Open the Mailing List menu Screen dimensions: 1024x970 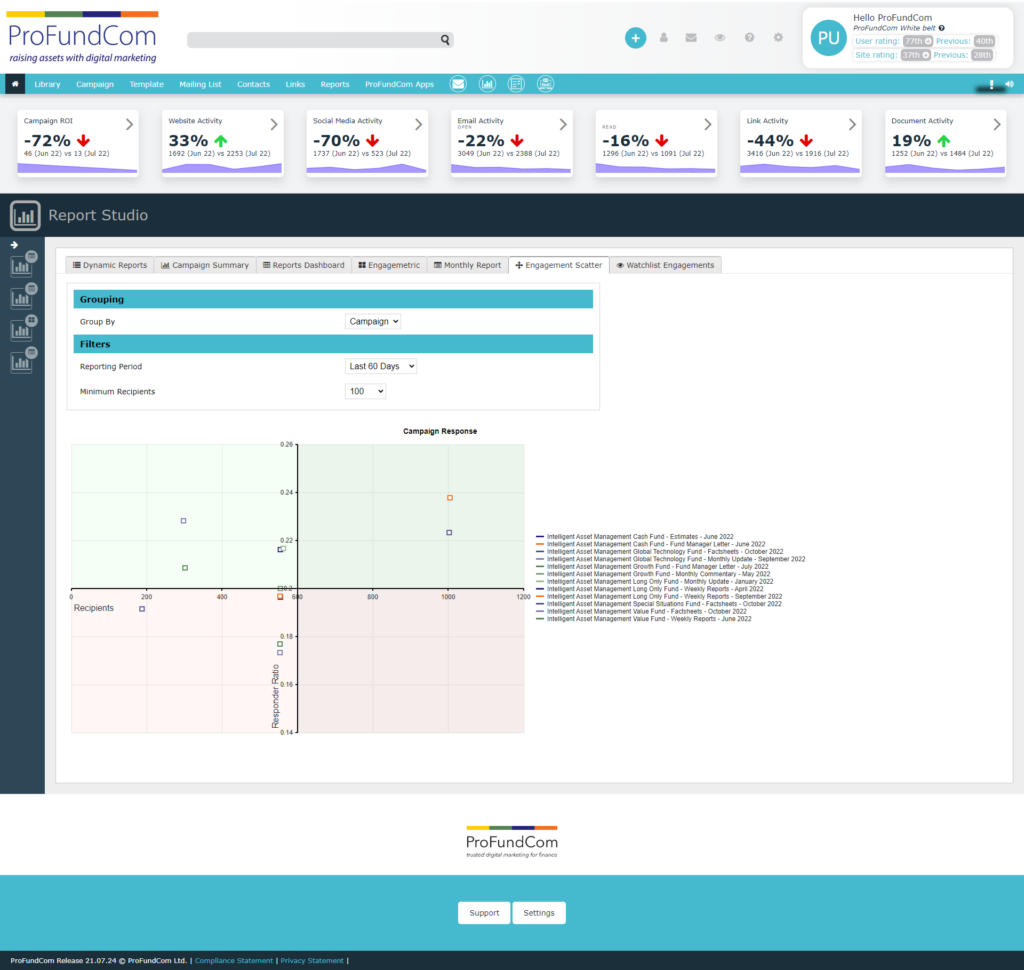click(x=200, y=84)
